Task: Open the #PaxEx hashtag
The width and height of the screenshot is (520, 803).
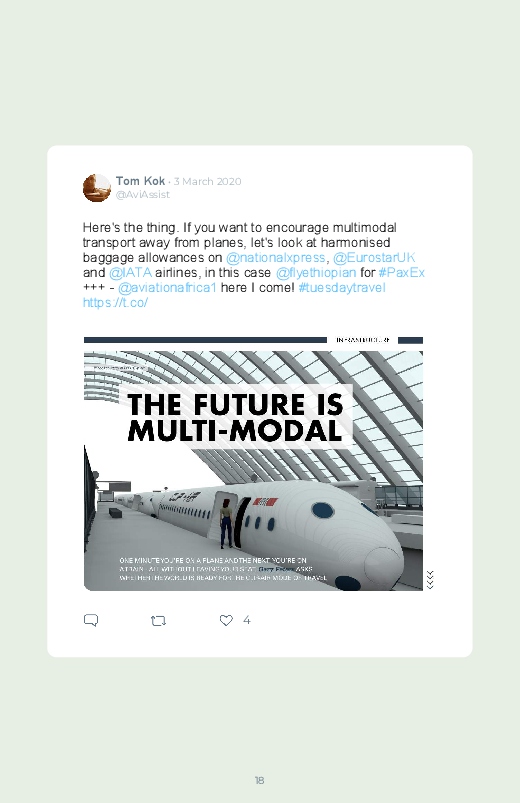Action: 401,272
